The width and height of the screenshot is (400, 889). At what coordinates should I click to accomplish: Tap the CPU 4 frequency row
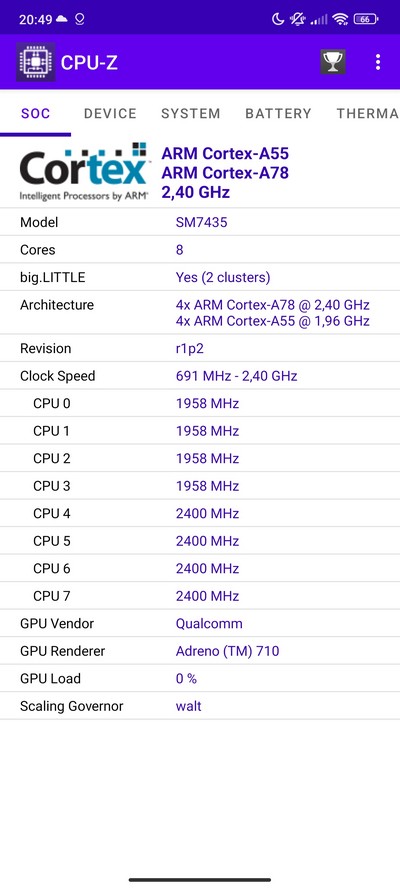pos(200,514)
